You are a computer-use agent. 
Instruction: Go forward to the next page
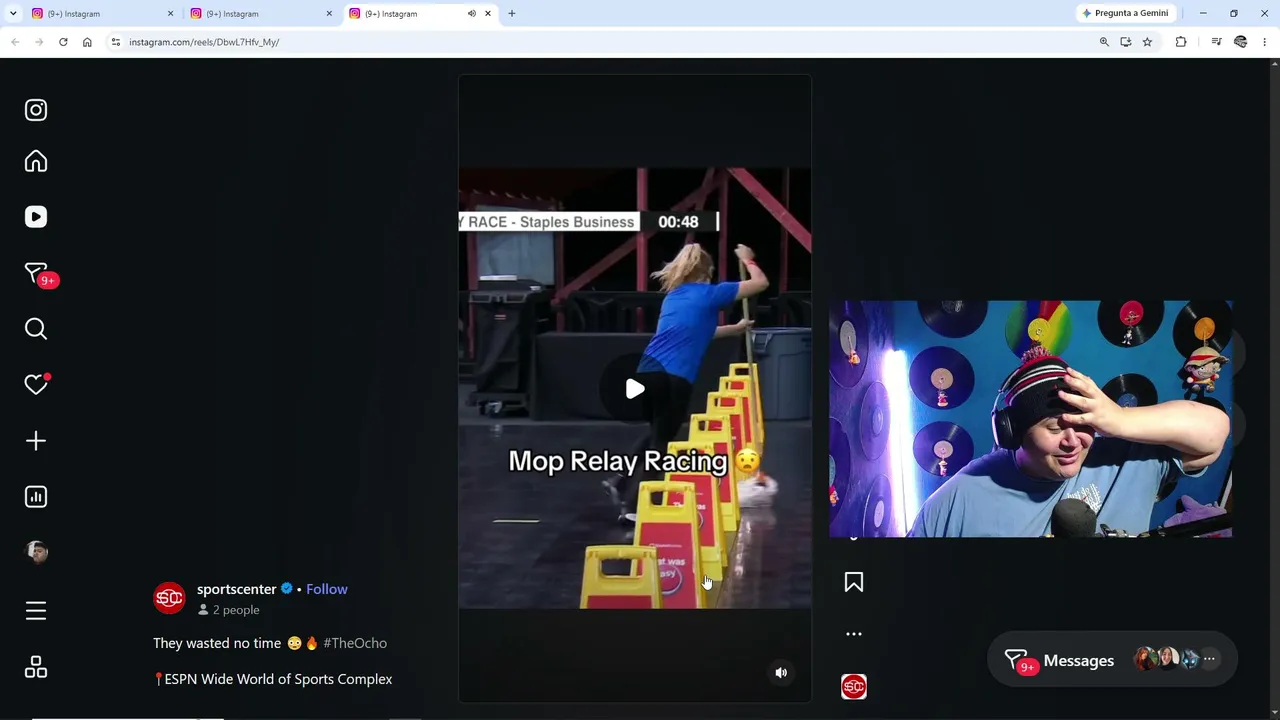(39, 42)
